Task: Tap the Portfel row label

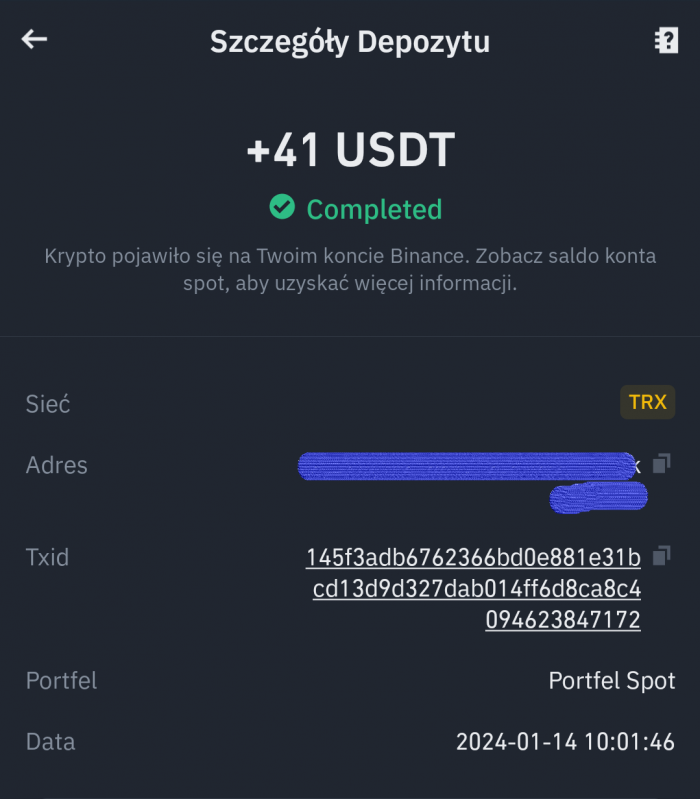Action: pyautogui.click(x=61, y=681)
